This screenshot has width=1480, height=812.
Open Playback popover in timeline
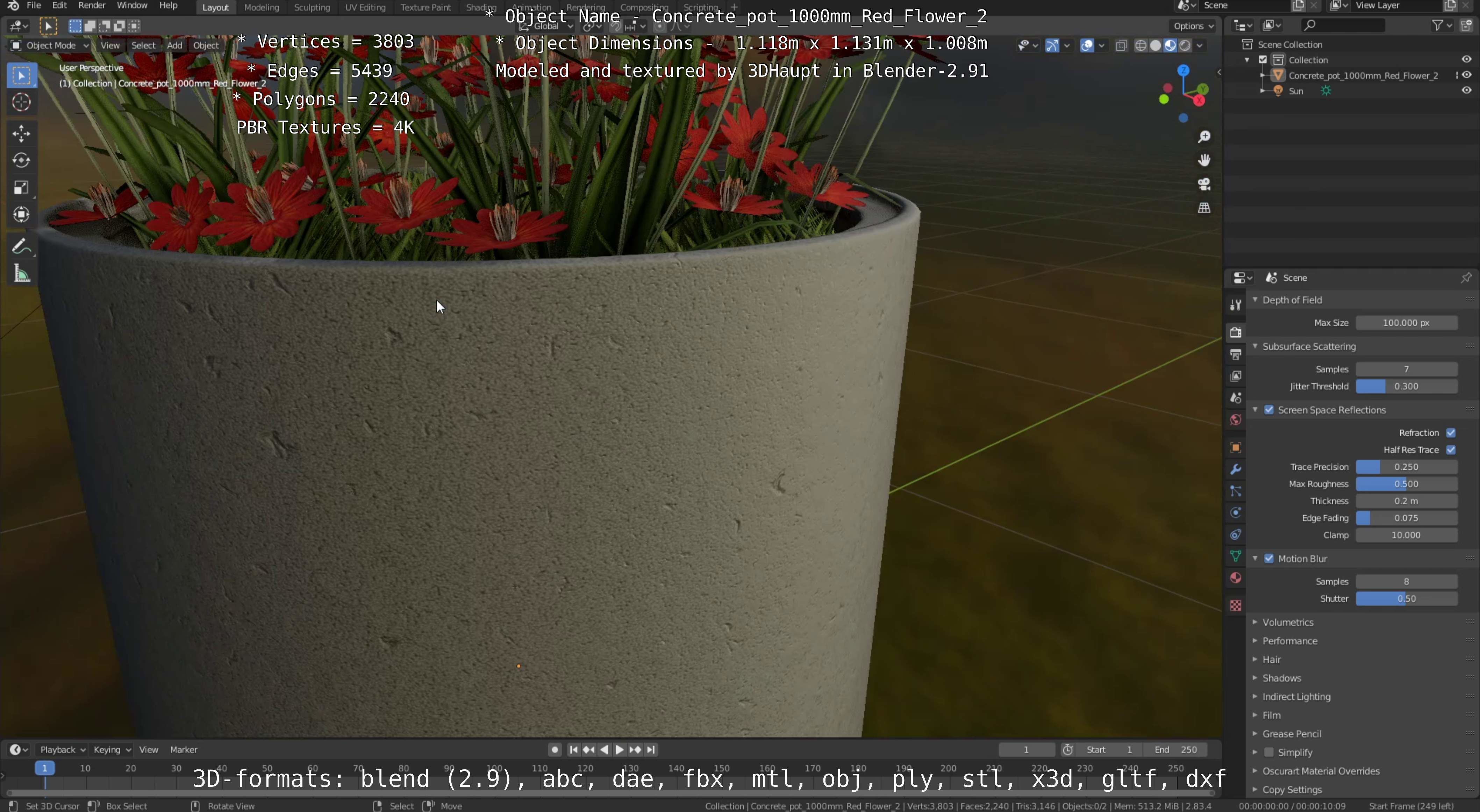pyautogui.click(x=62, y=750)
